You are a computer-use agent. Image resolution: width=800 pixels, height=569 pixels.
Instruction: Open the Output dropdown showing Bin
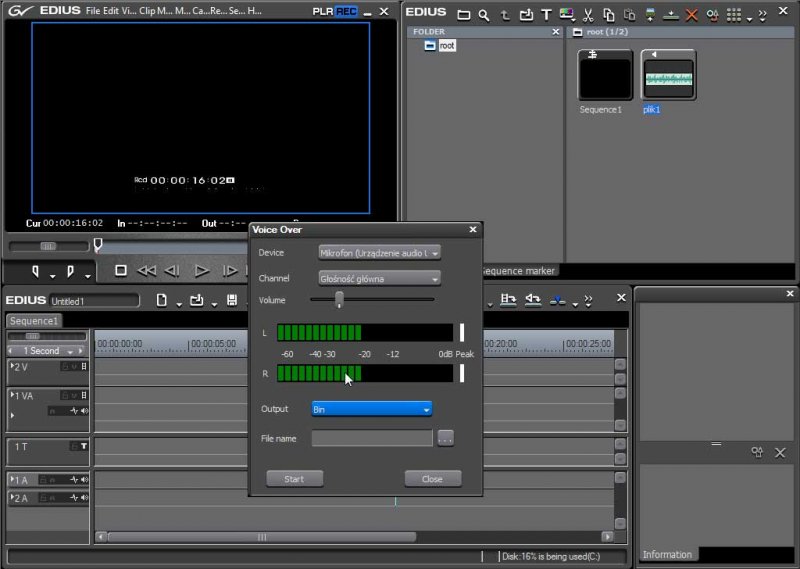pyautogui.click(x=372, y=409)
